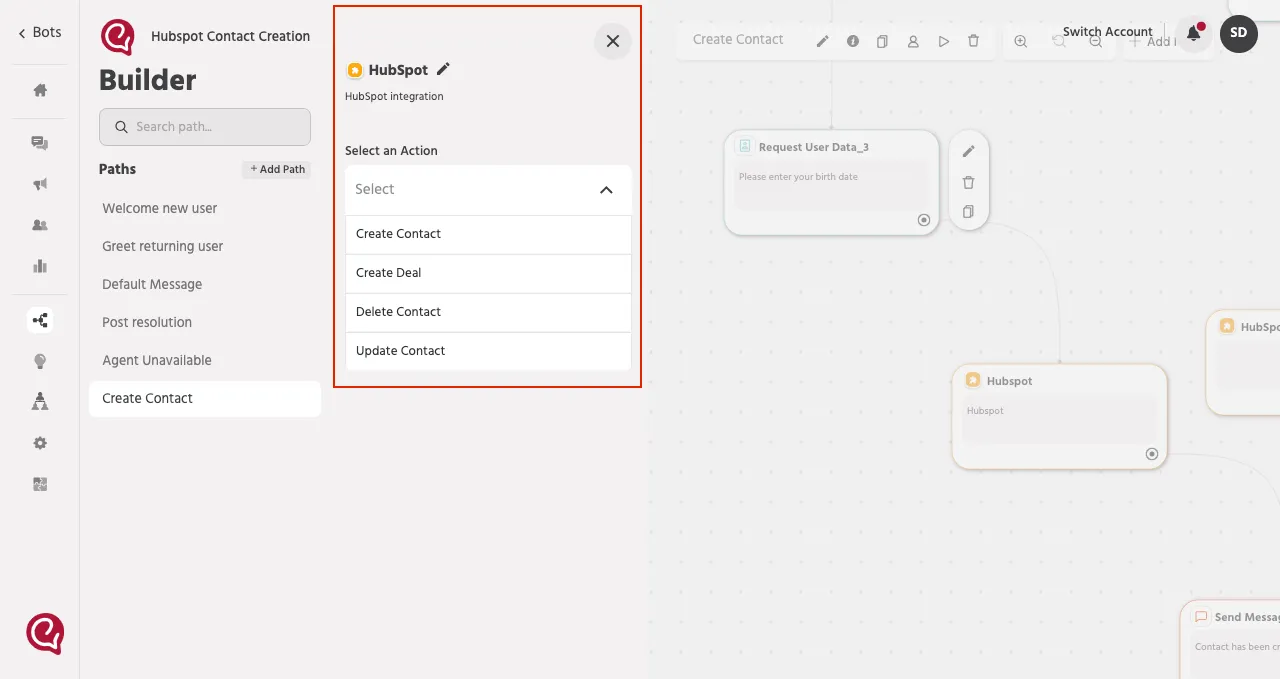This screenshot has height=679, width=1280.
Task: Select the Create Contact path in list
Action: [x=205, y=398]
